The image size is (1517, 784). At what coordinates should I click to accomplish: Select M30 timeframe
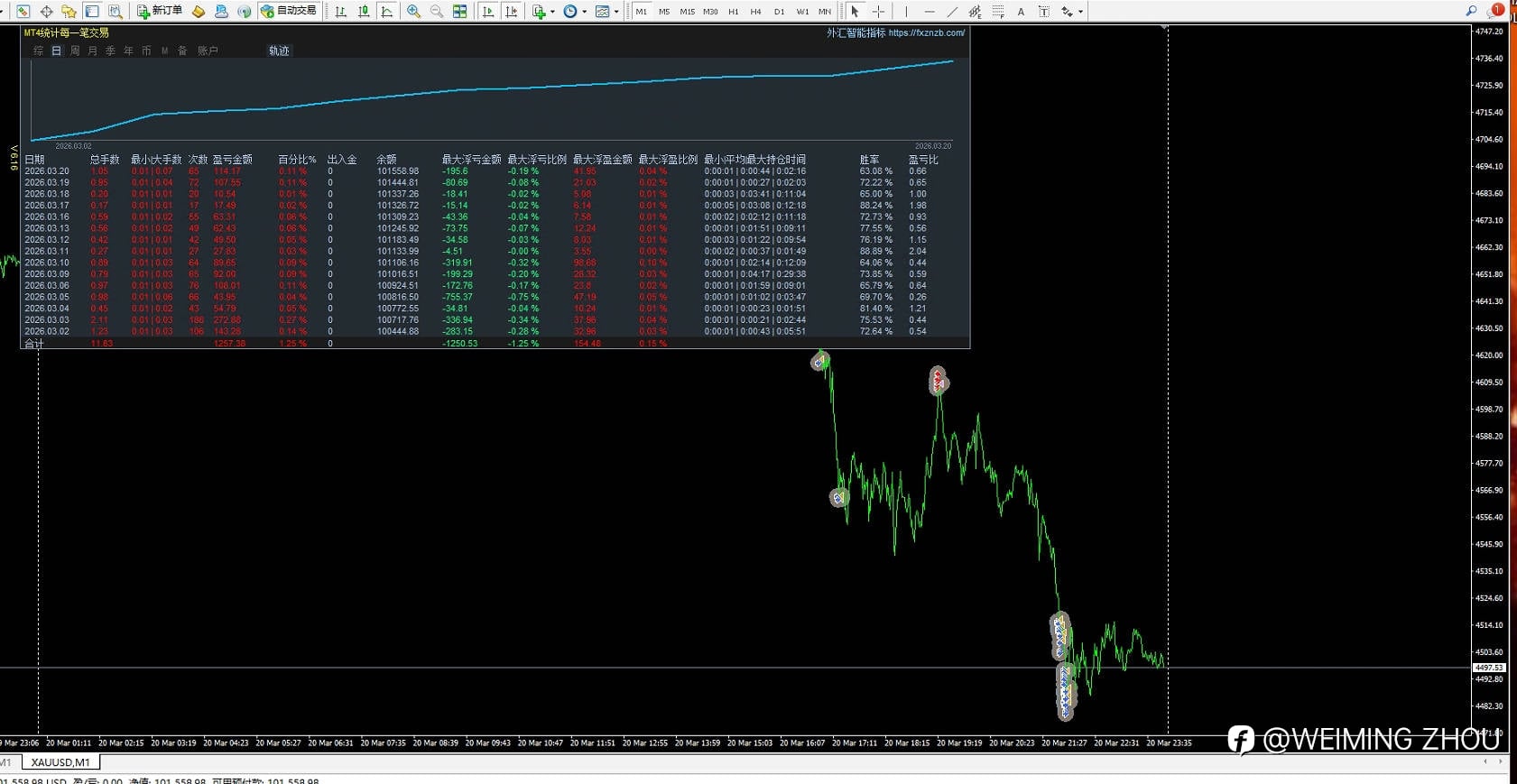[710, 11]
